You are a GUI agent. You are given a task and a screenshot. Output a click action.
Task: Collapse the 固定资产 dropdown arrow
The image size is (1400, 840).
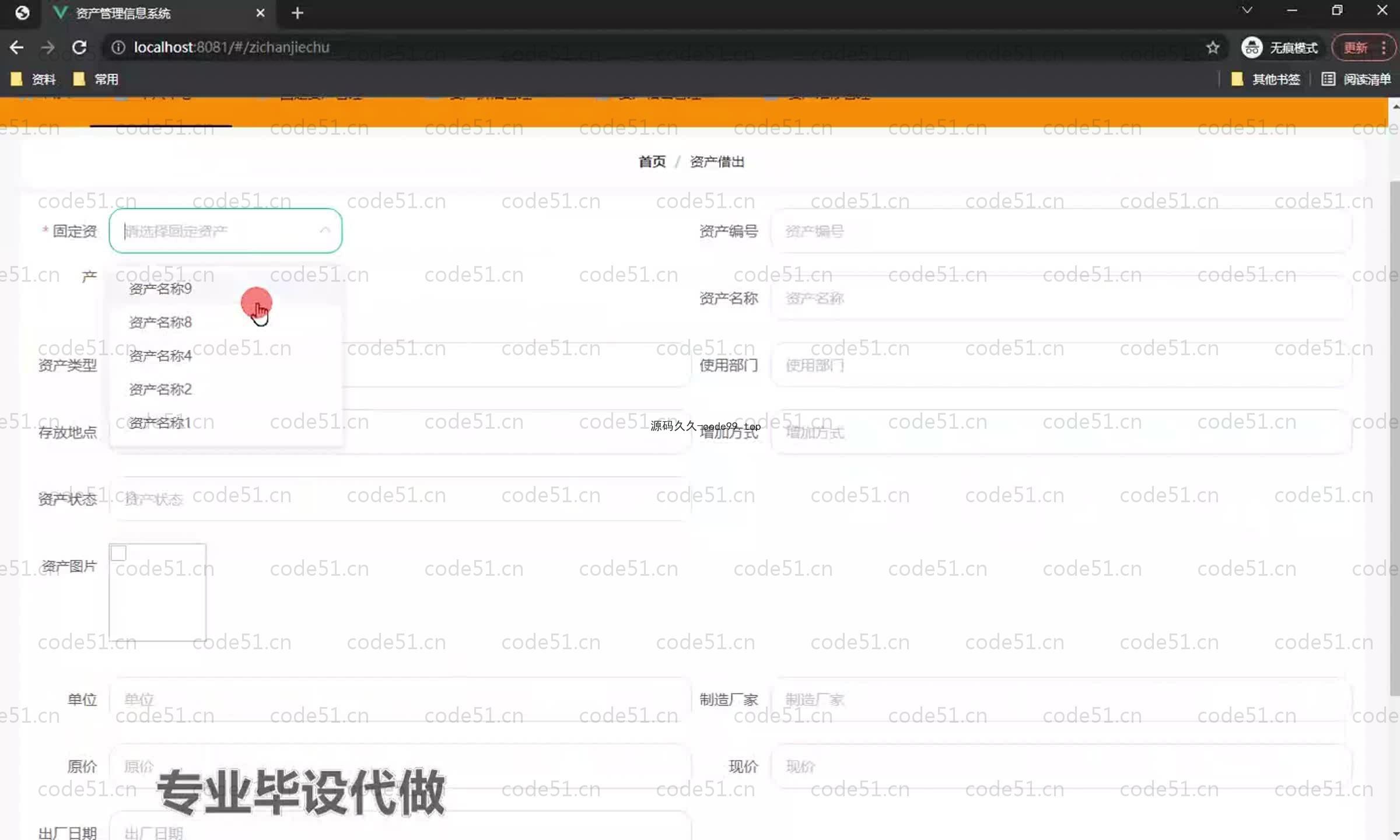click(325, 231)
